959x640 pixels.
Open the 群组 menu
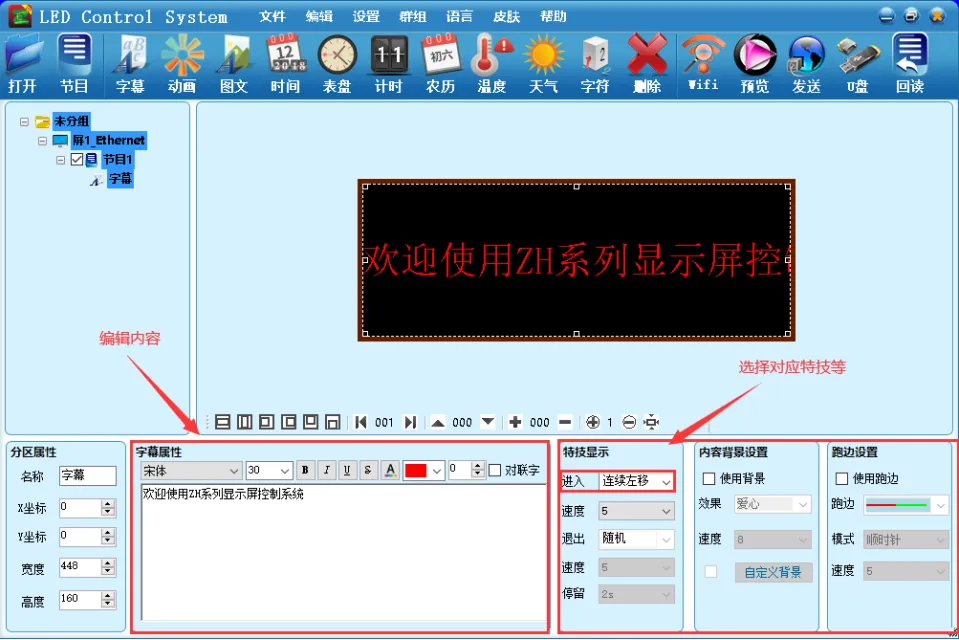(413, 17)
